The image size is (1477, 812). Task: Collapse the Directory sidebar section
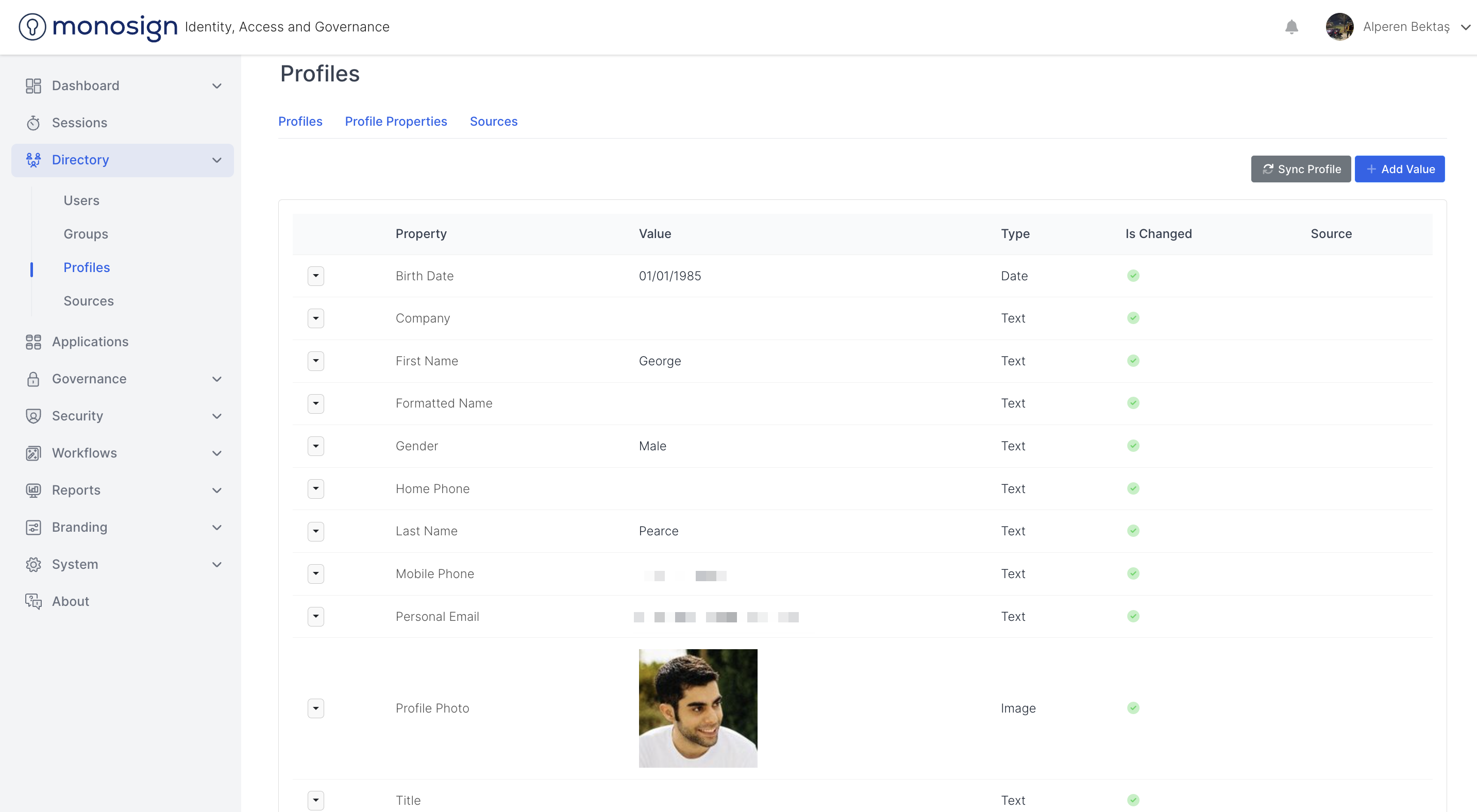pos(217,160)
